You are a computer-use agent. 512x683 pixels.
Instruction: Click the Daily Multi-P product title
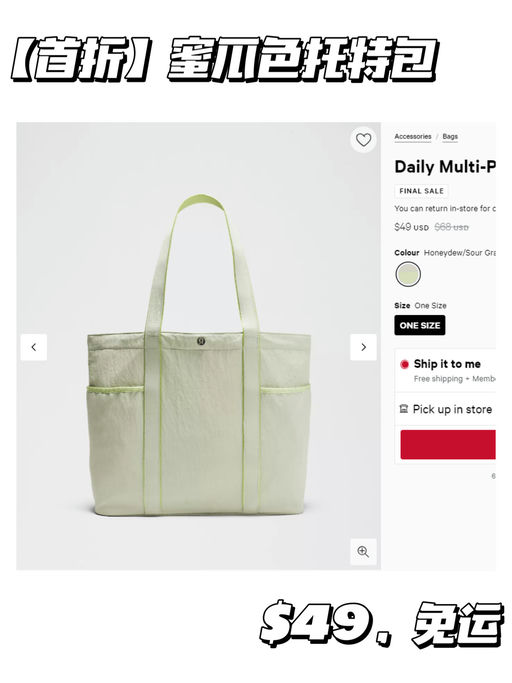pos(445,167)
